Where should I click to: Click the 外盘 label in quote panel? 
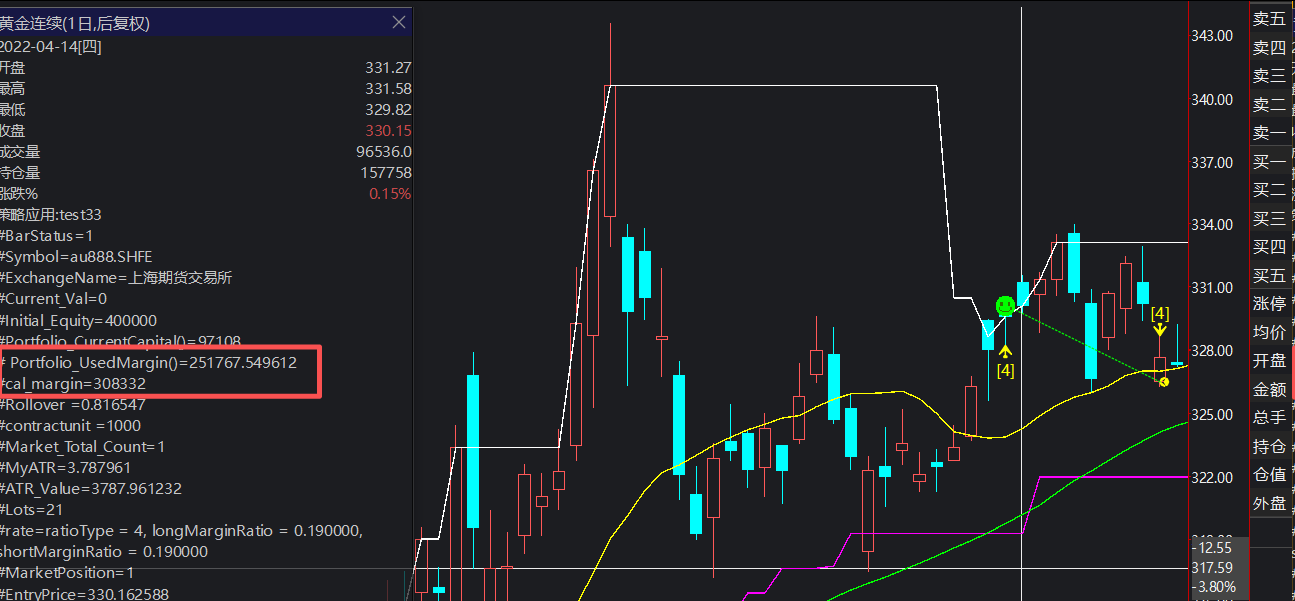tap(1269, 503)
